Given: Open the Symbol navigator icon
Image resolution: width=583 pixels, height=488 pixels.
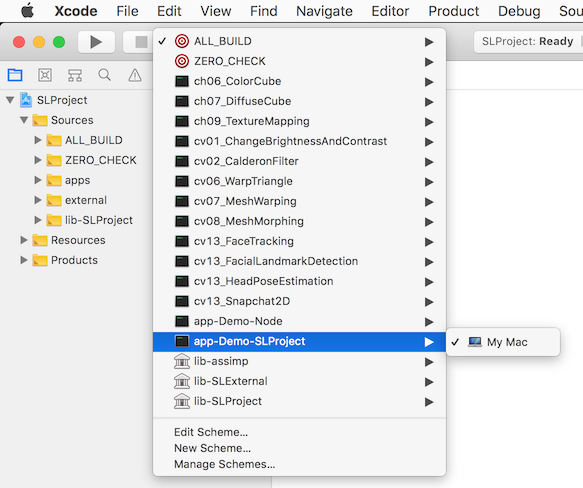Looking at the screenshot, I should point(75,75).
